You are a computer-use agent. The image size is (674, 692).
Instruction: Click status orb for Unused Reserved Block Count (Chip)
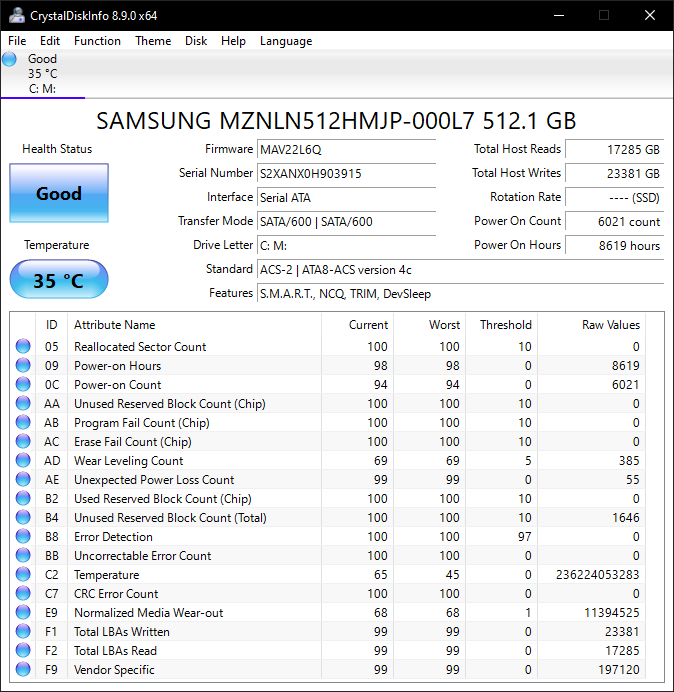[x=23, y=403]
